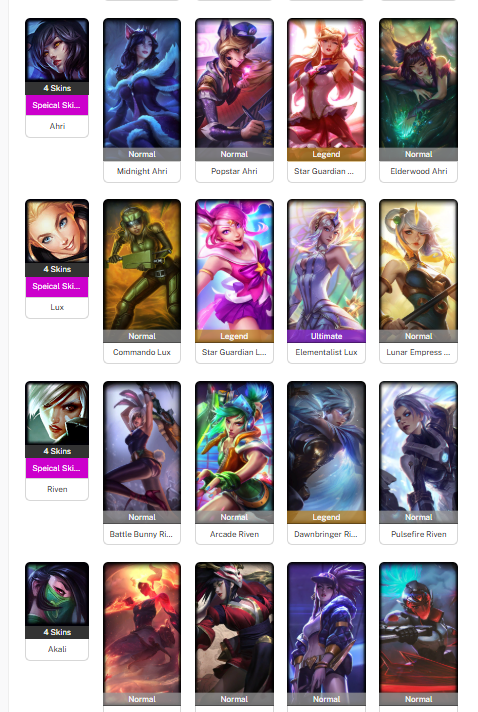Select the first Akali skin artwork
This screenshot has width=478, height=712.
[x=142, y=628]
